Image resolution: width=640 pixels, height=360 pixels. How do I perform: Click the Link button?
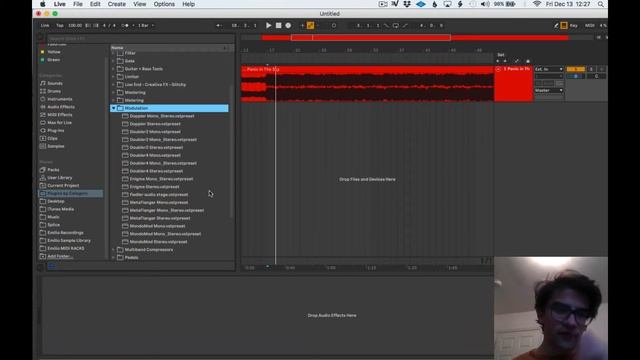tap(45, 25)
